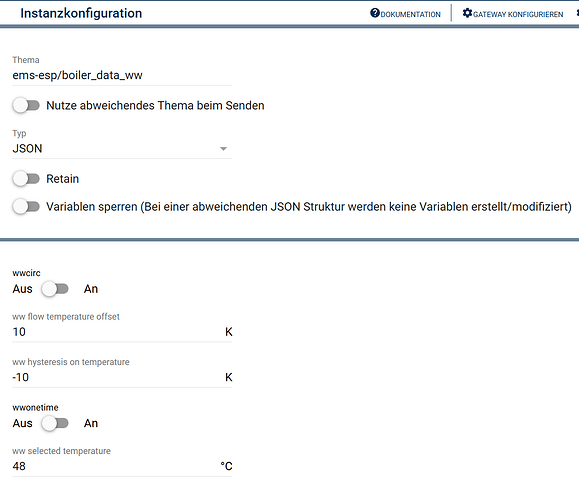Expand the Typ dropdown arrow

pyautogui.click(x=223, y=149)
